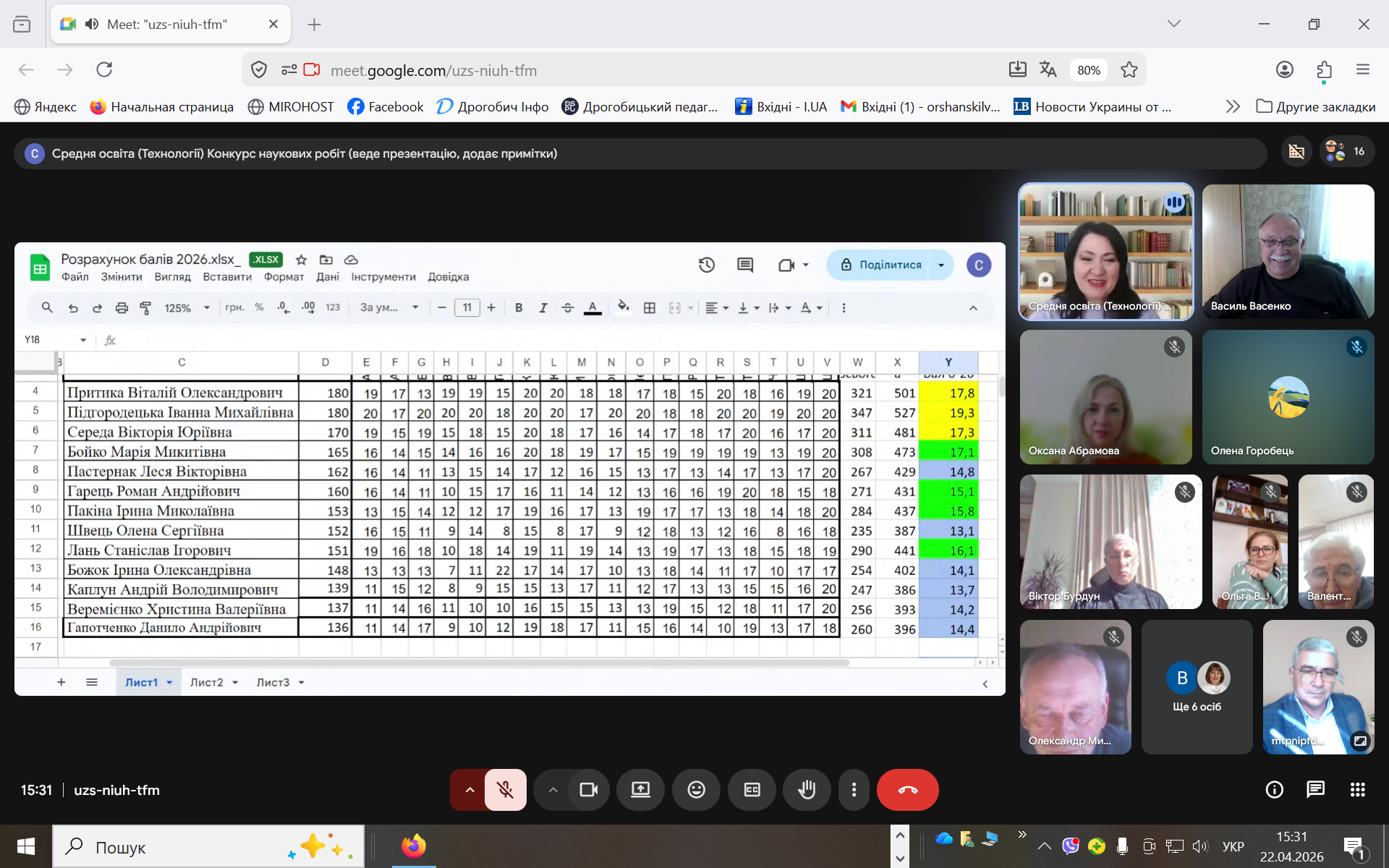This screenshot has height=868, width=1389.
Task: Open meeting details info icon
Action: click(x=1274, y=790)
